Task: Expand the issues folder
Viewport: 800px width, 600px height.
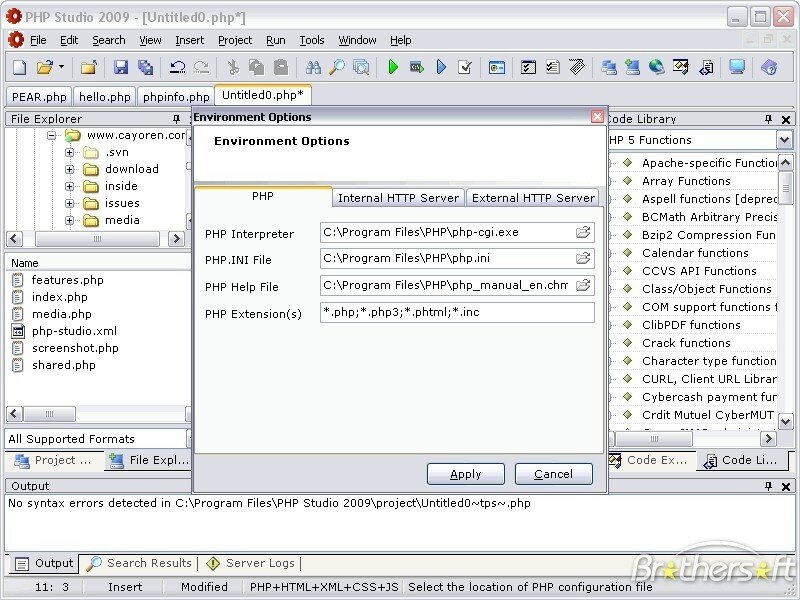Action: [x=69, y=203]
